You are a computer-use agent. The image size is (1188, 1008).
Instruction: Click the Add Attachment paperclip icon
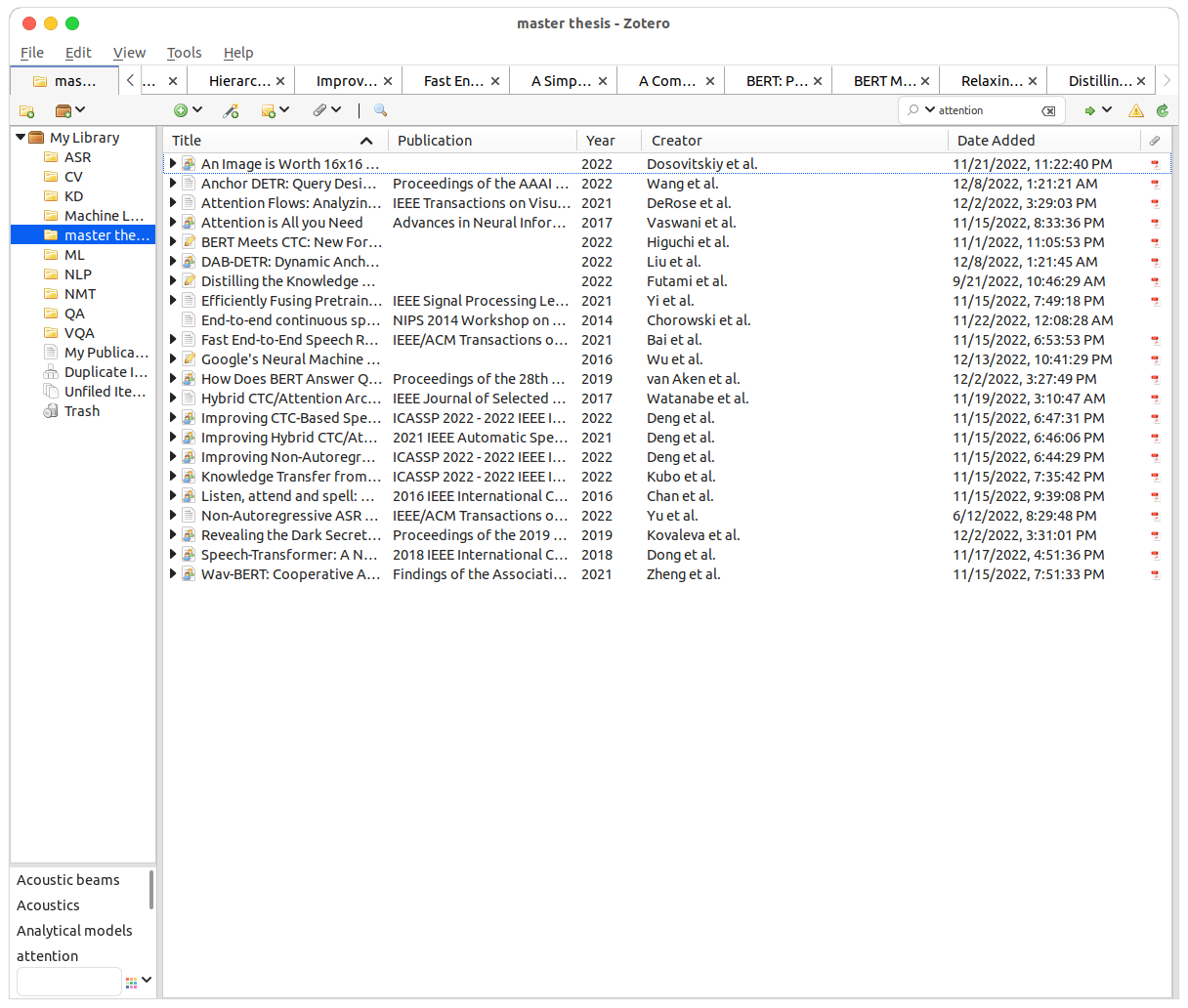pos(320,110)
